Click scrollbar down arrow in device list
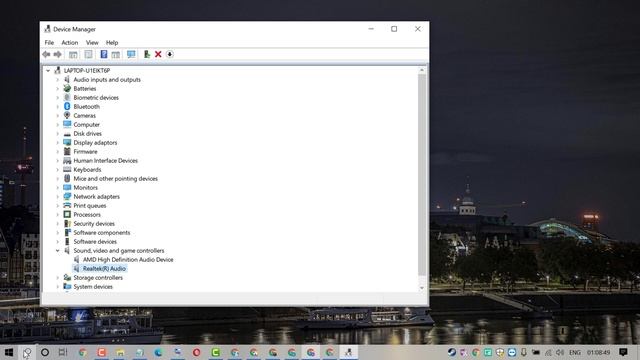Image resolution: width=640 pixels, height=360 pixels. [x=422, y=288]
